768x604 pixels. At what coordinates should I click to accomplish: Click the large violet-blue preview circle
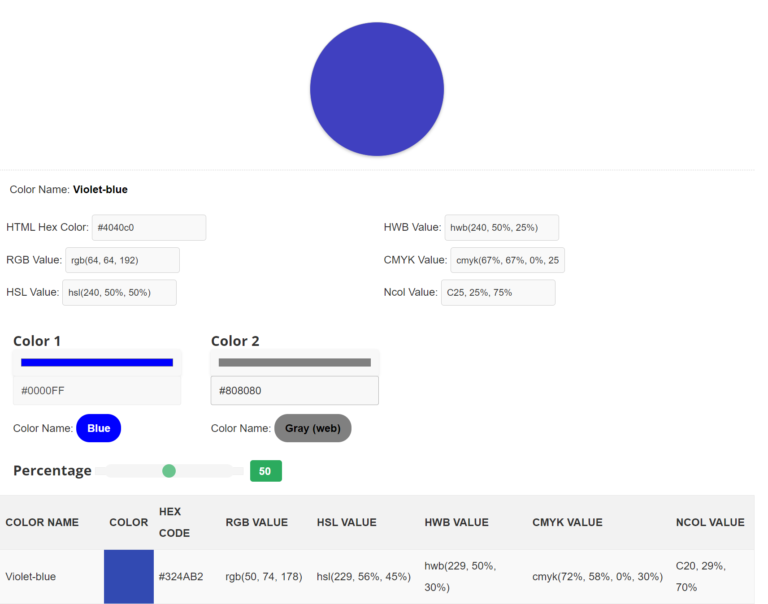click(x=377, y=89)
